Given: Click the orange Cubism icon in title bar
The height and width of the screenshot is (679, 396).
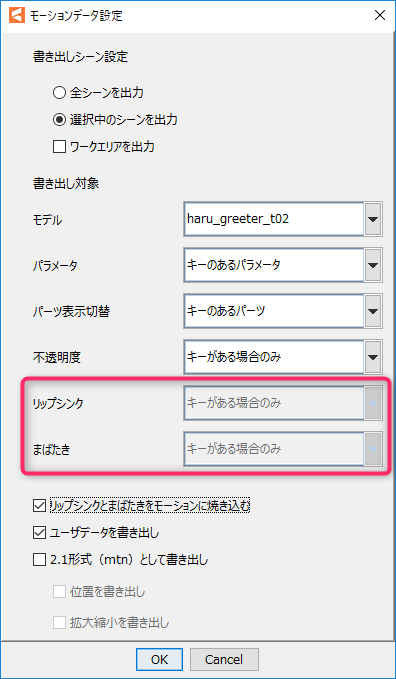Looking at the screenshot, I should (17, 16).
